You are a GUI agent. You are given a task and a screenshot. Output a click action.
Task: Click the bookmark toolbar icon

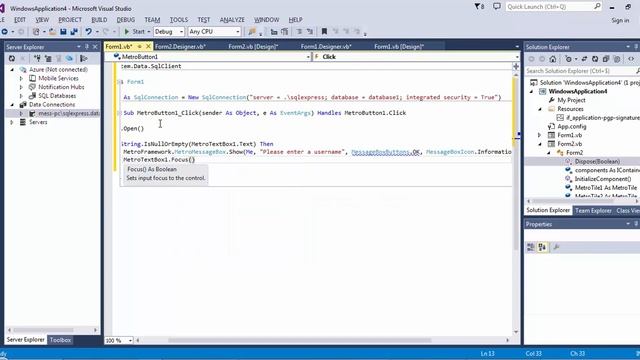tap(324, 31)
